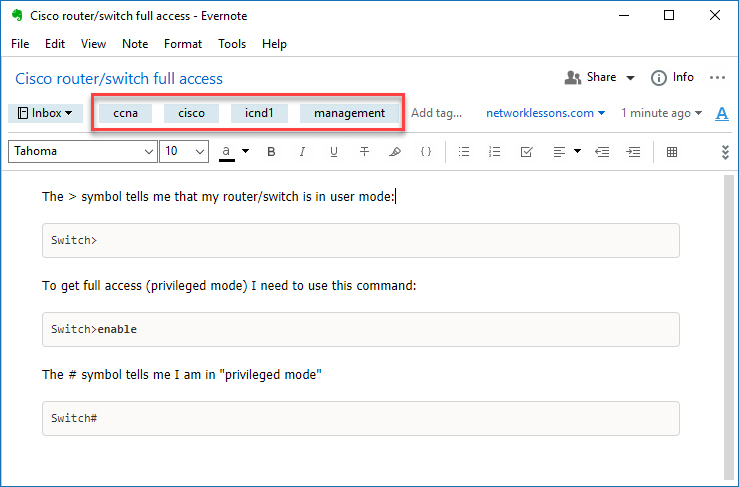
Task: Insert a table
Action: click(672, 152)
